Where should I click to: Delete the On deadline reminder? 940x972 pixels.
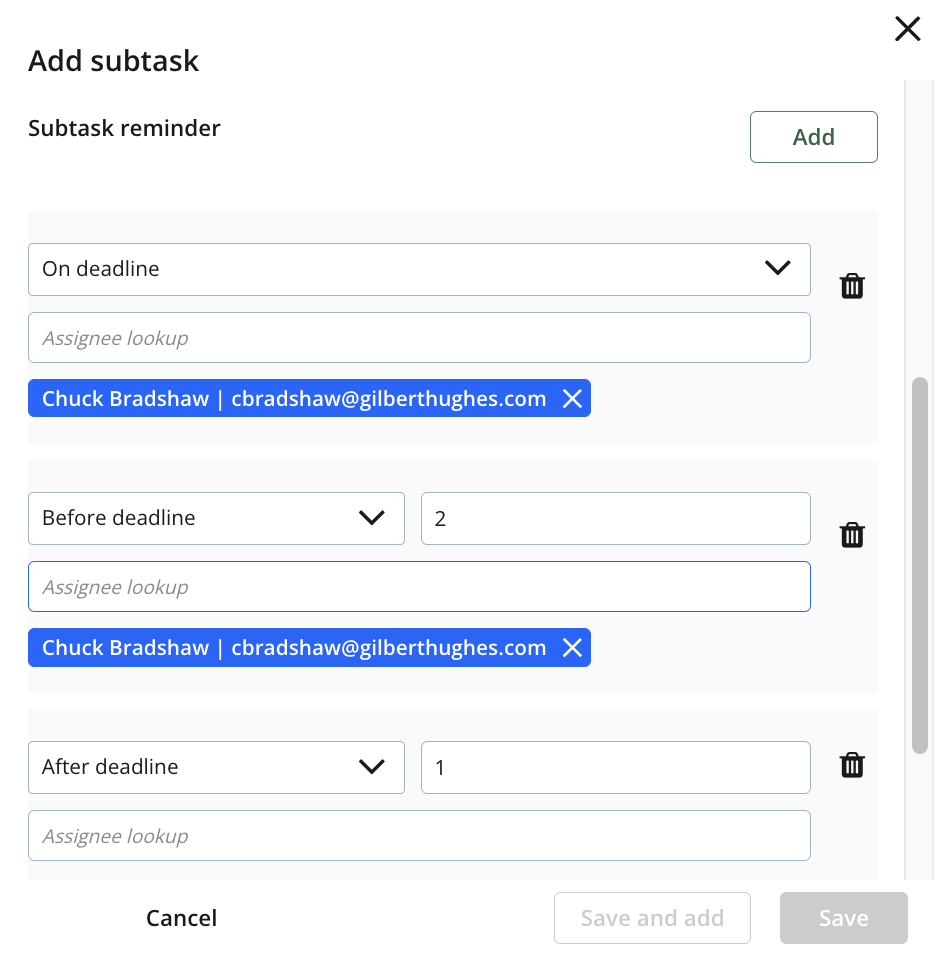click(852, 287)
